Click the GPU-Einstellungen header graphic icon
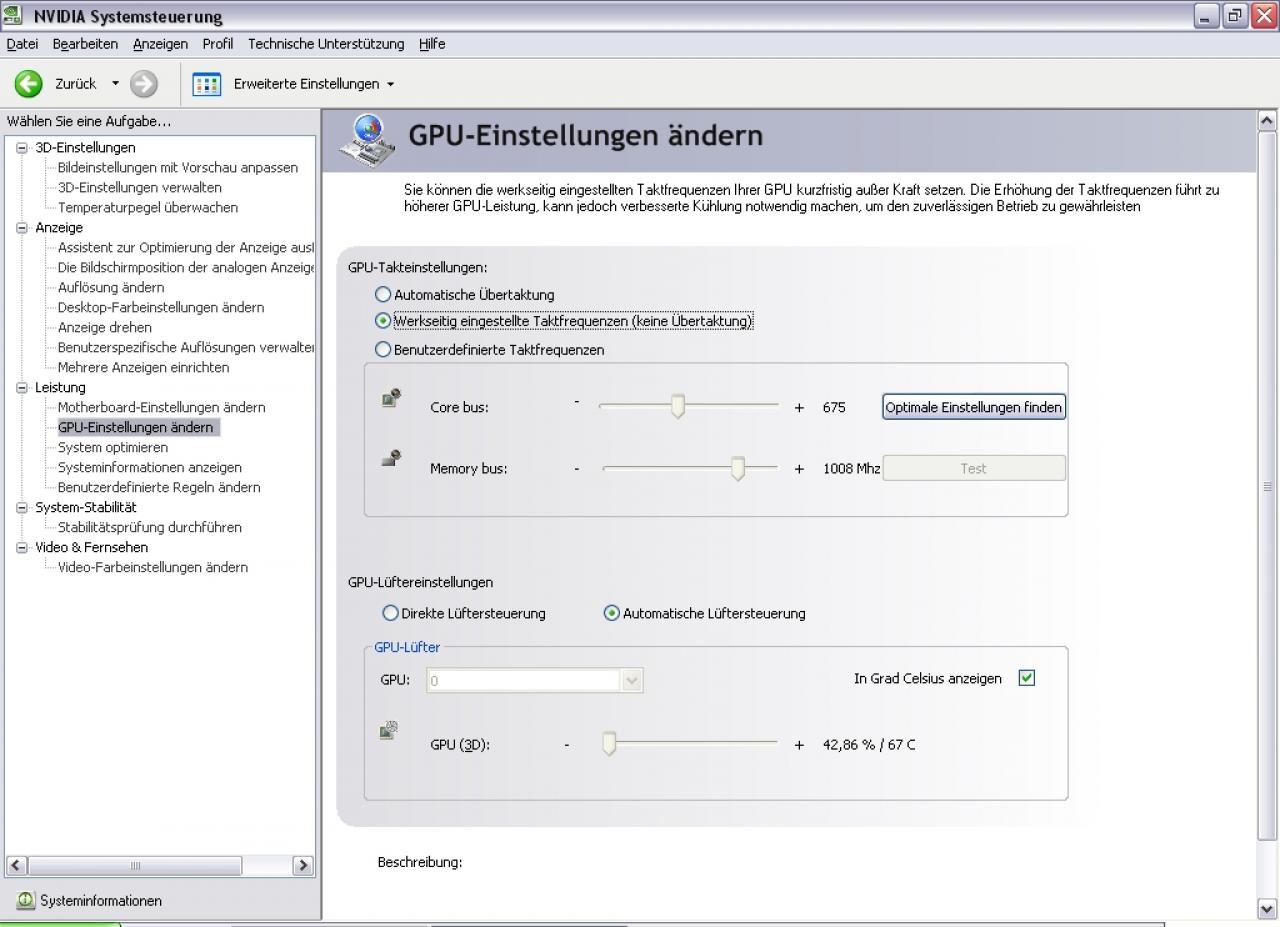Viewport: 1280px width, 927px height. (366, 139)
